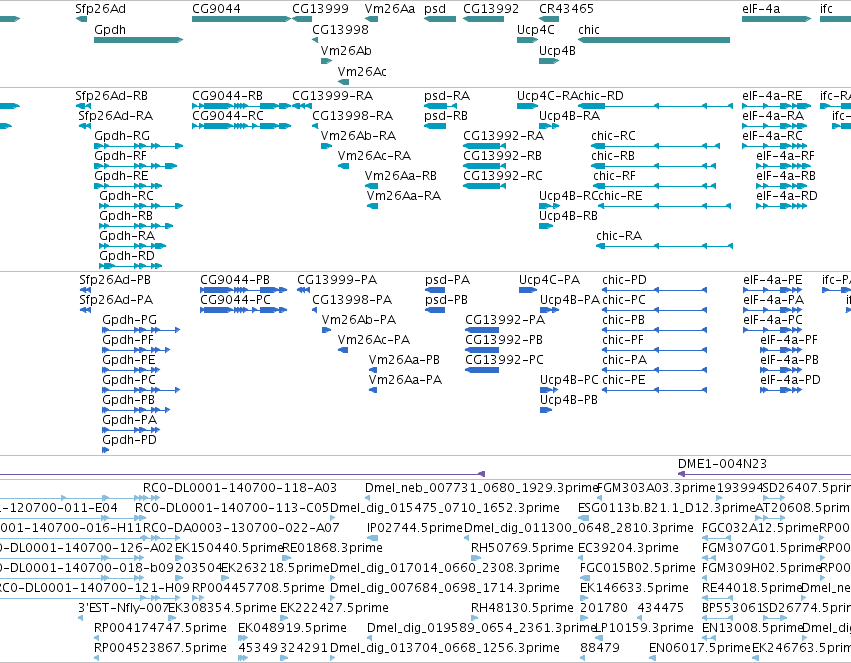
Task: Click the EK222427.5prime EST label
Action: tap(334, 608)
